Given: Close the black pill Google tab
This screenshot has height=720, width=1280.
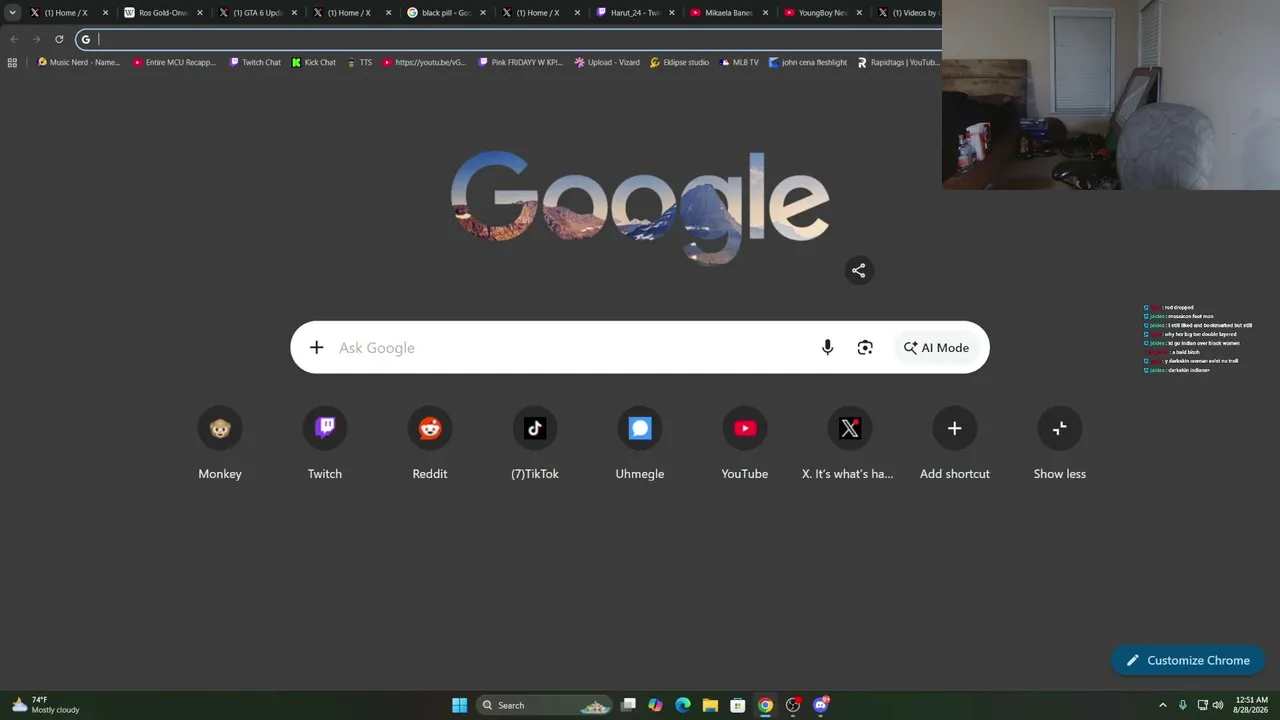Looking at the screenshot, I should [482, 13].
